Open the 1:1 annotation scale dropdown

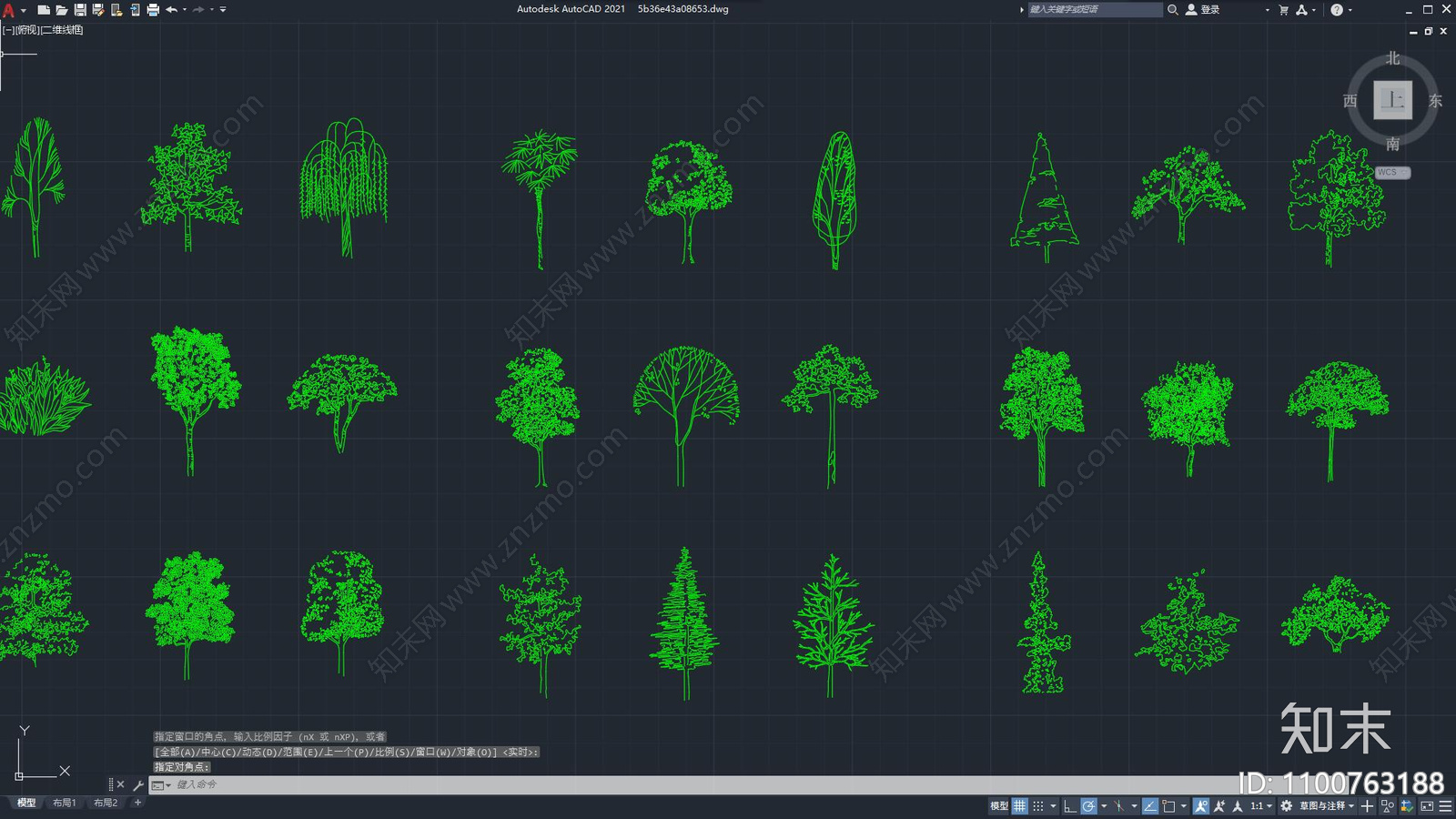1260,806
